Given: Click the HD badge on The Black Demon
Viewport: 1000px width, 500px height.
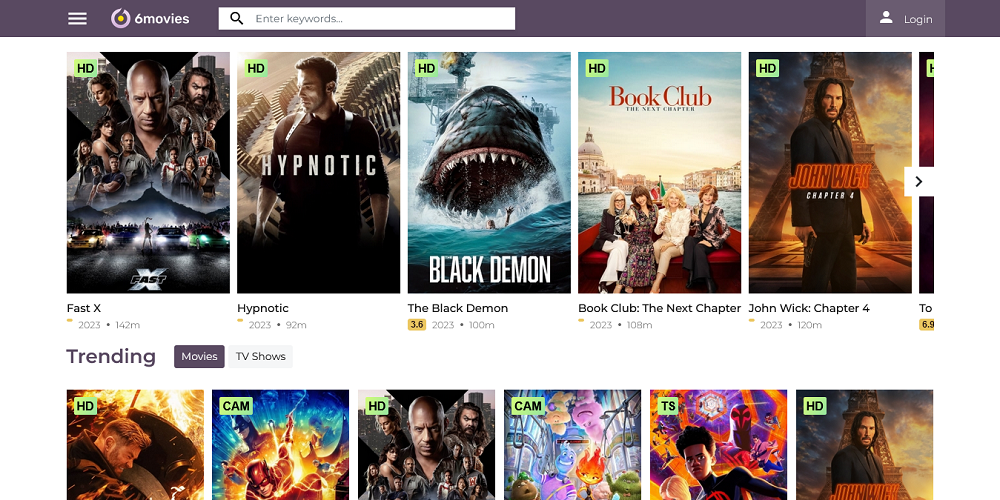Looking at the screenshot, I should 426,68.
